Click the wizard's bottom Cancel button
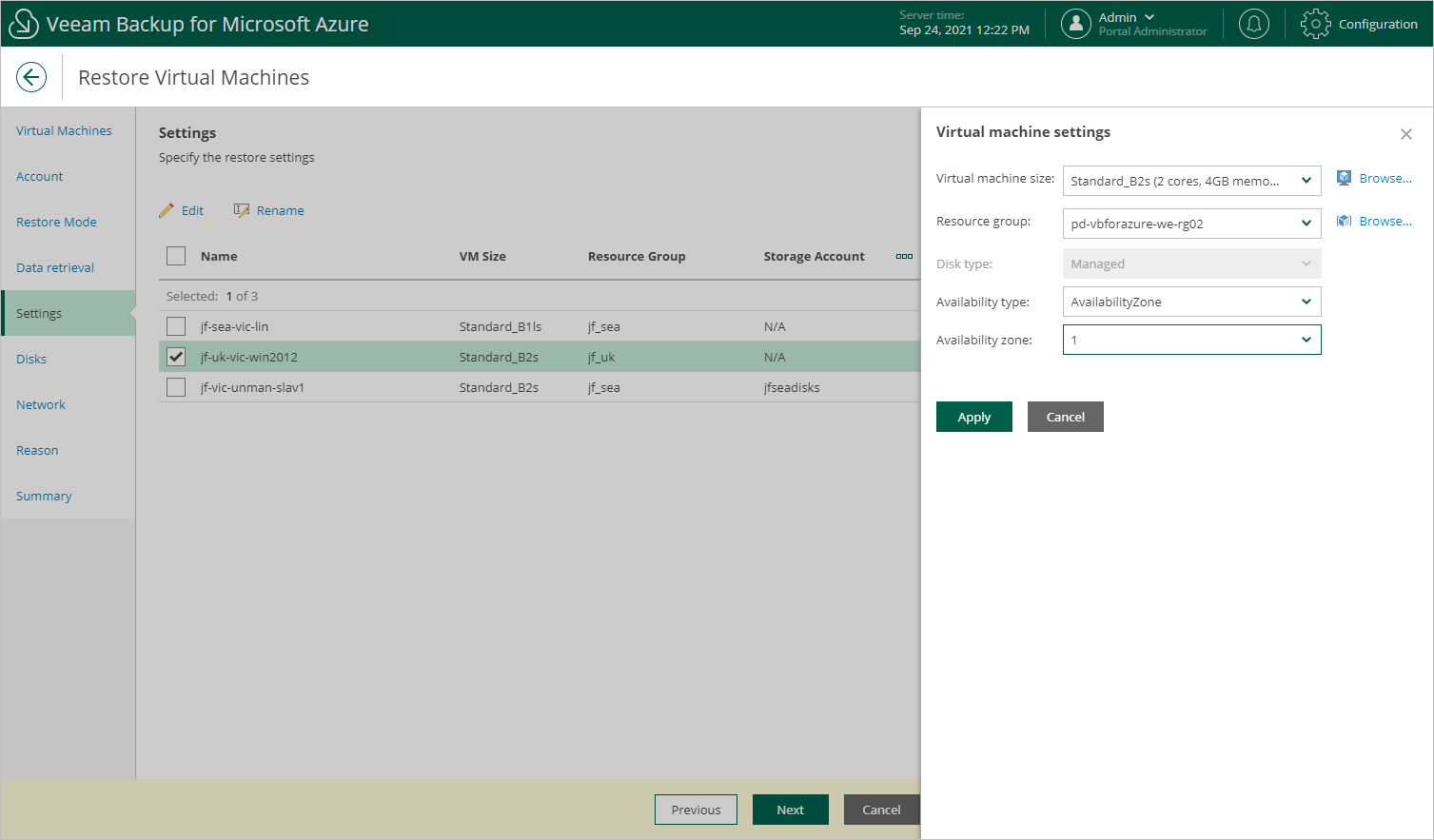Viewport: 1434px width, 840px height. click(x=881, y=810)
